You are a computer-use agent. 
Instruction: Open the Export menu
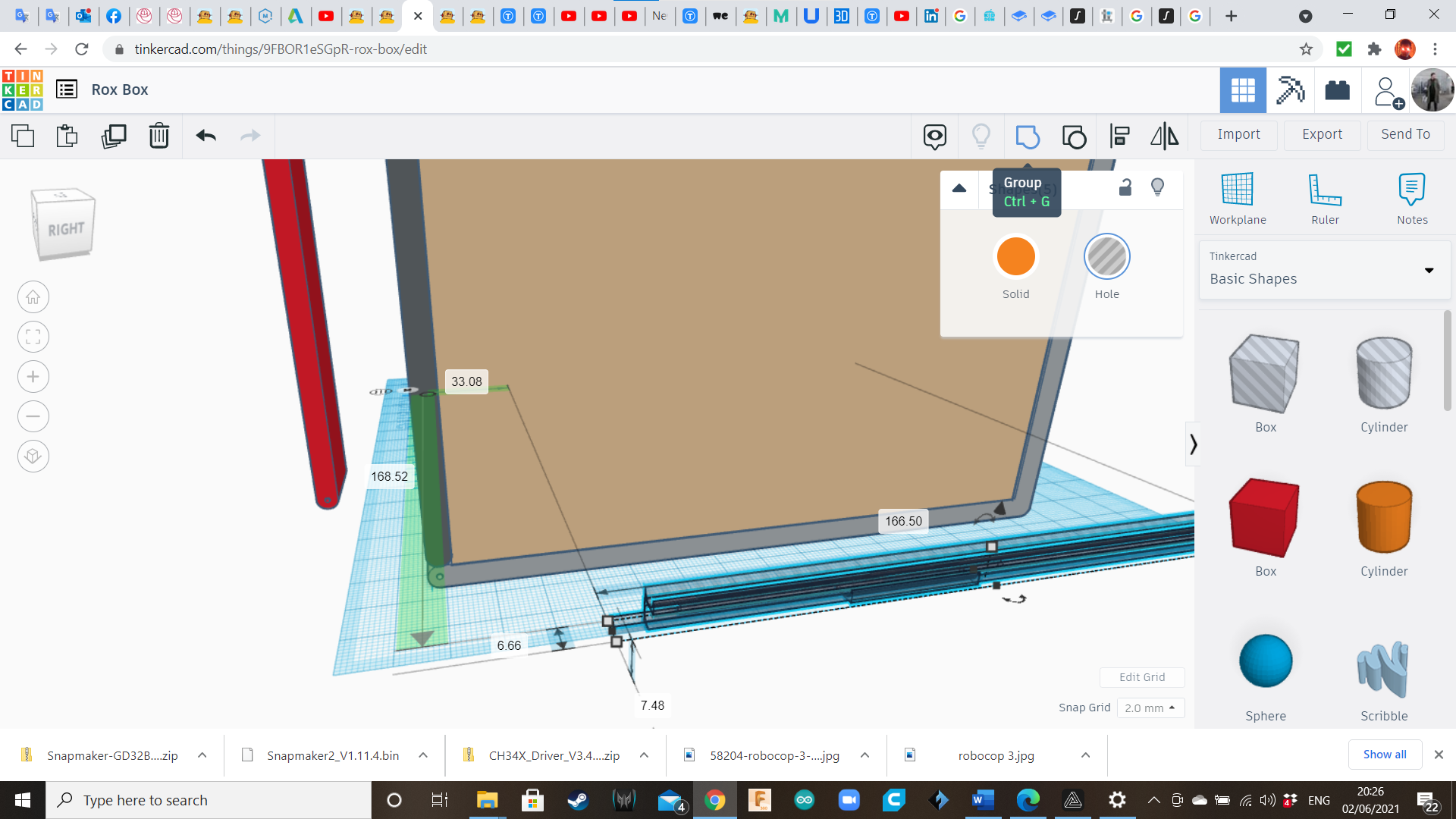[1322, 135]
